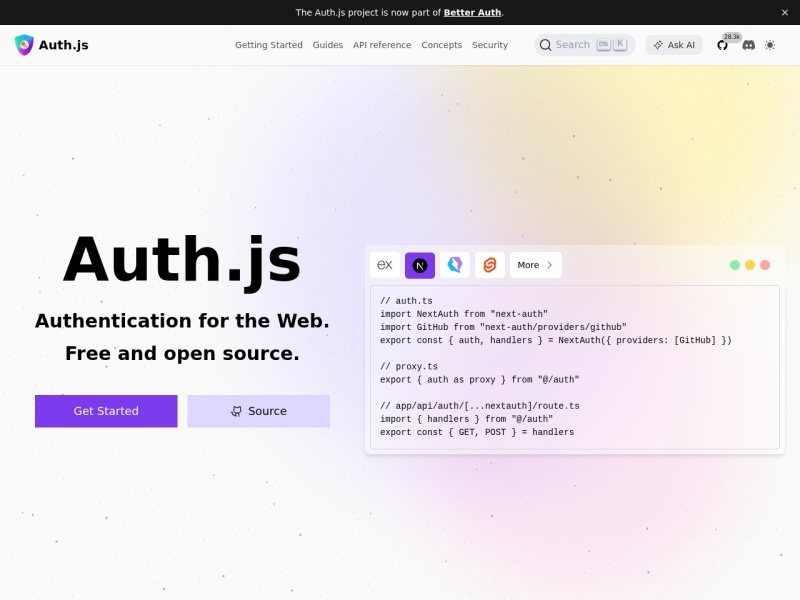The image size is (800, 600).
Task: Select the Express framework tab icon
Action: point(385,265)
